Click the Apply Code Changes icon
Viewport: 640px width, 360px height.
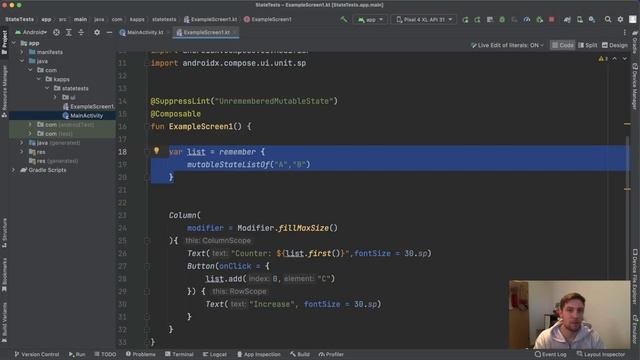477,20
